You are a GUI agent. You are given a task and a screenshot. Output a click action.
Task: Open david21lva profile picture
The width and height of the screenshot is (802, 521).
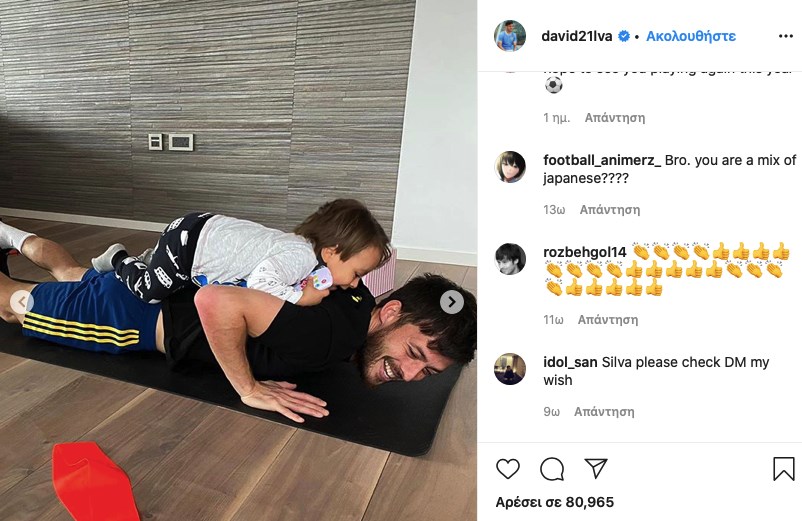[510, 36]
